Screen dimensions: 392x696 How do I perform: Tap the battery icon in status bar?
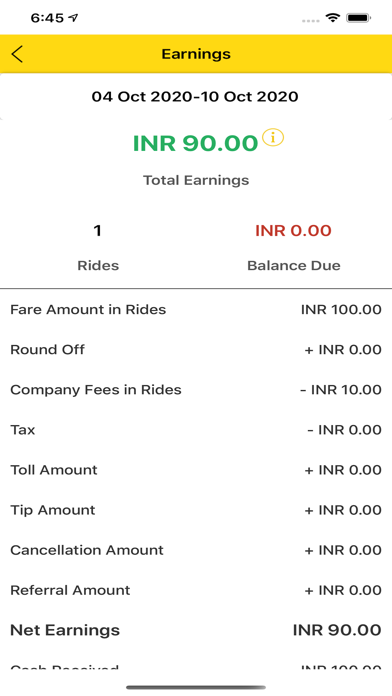pos(359,18)
